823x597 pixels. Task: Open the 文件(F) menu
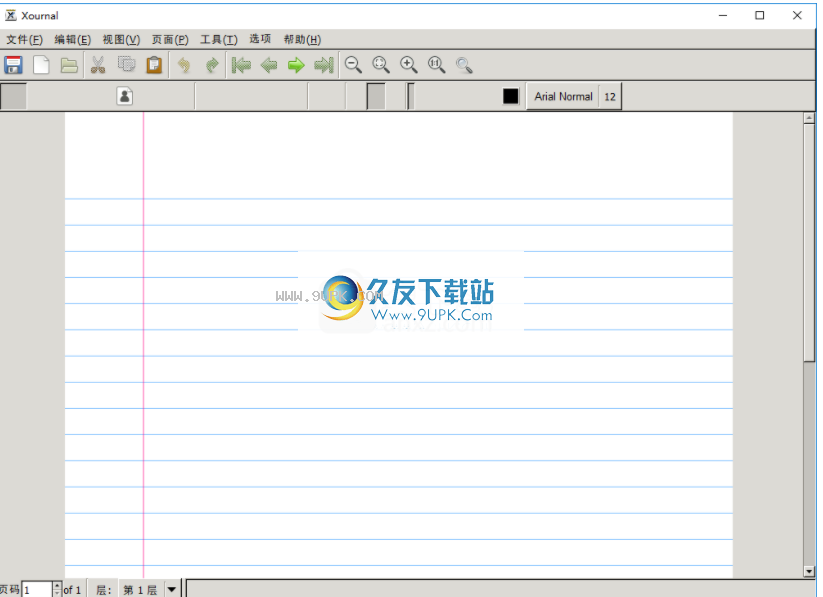24,39
